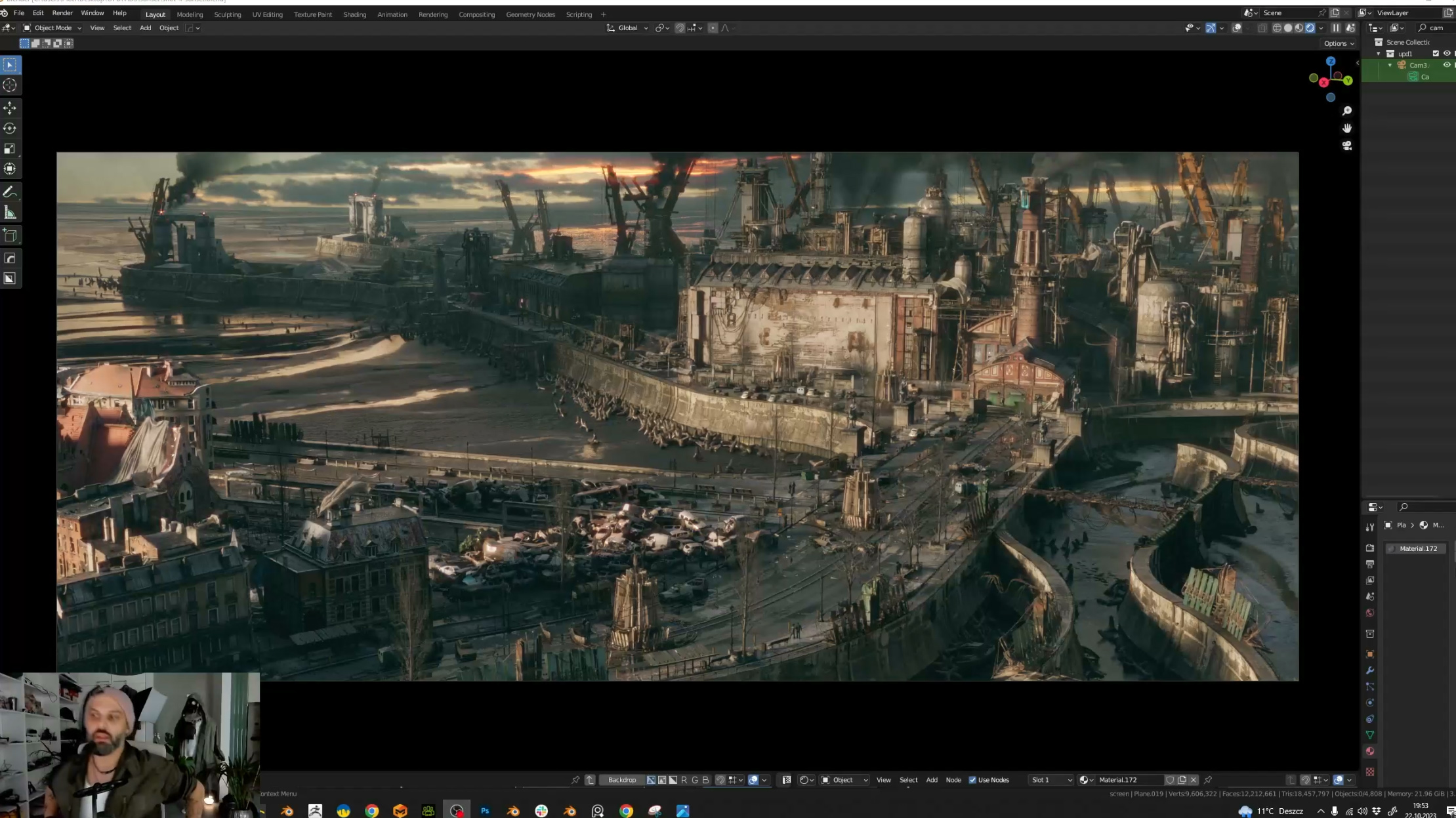Expand the Options dropdown

1339,43
